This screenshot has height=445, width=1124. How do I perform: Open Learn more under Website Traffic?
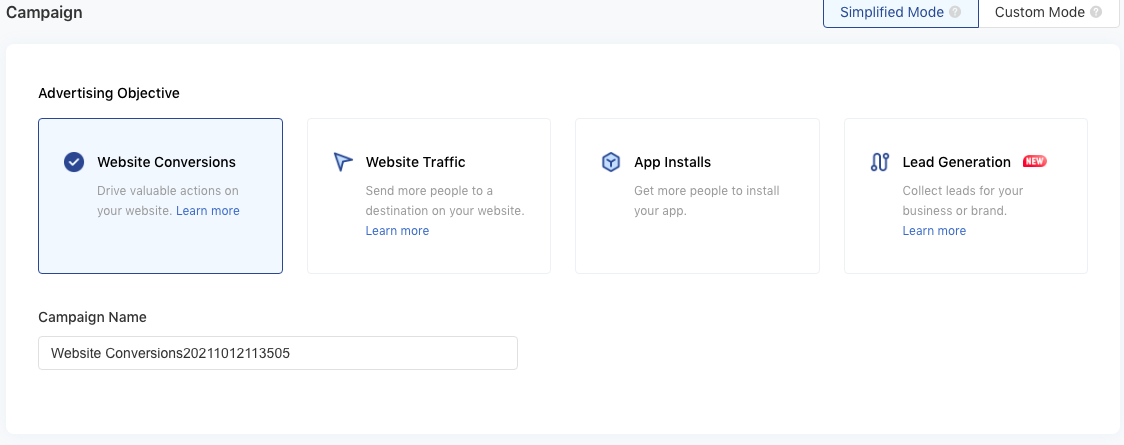coord(397,231)
